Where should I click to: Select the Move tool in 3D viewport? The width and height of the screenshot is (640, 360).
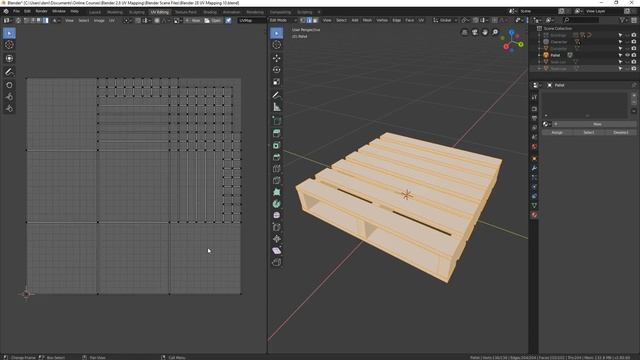[277, 58]
